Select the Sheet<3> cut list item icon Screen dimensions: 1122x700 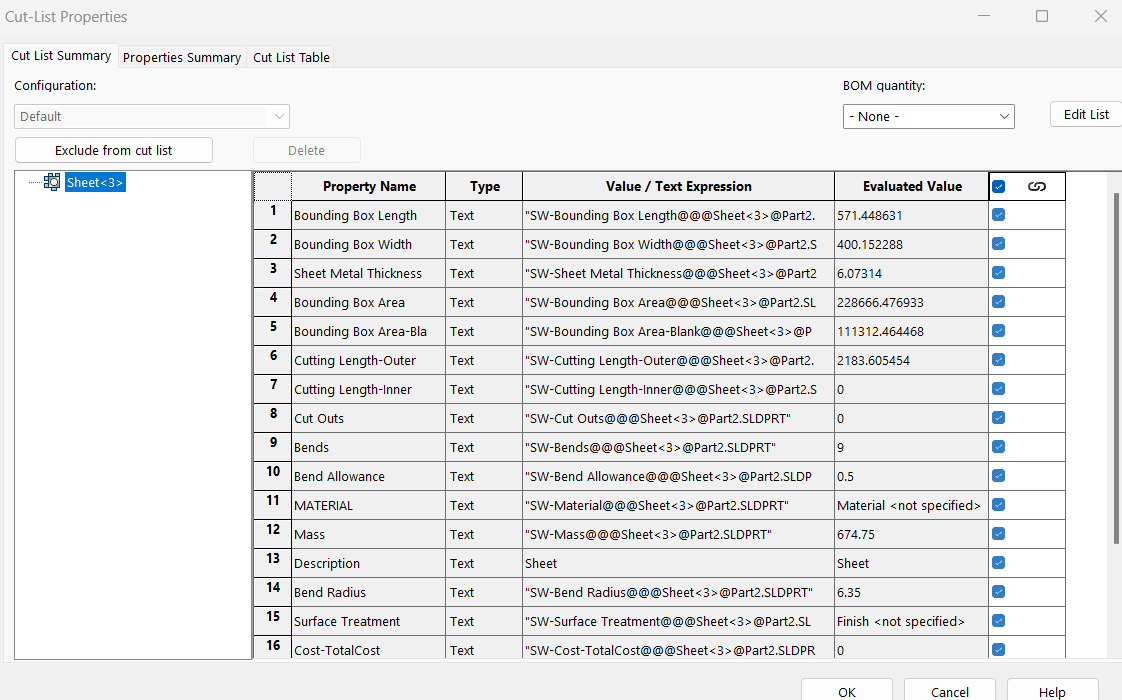click(52, 182)
